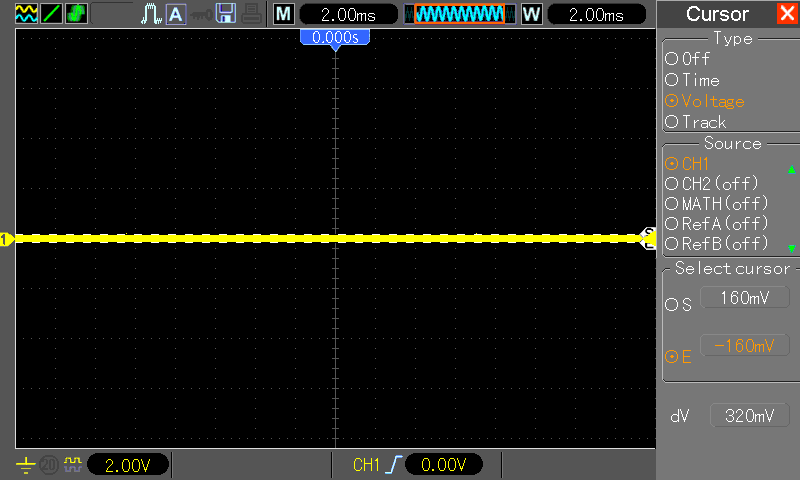This screenshot has height=480, width=800.
Task: Click the source list up arrow
Action: [x=791, y=169]
